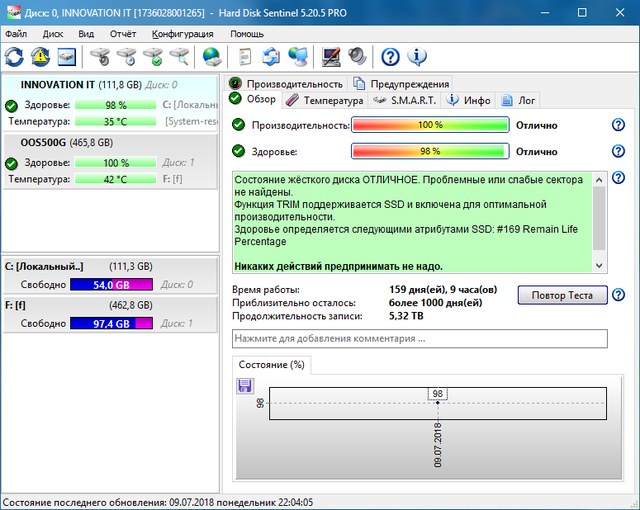Click the globe icon in the toolbar
The image size is (640, 510).
211,56
